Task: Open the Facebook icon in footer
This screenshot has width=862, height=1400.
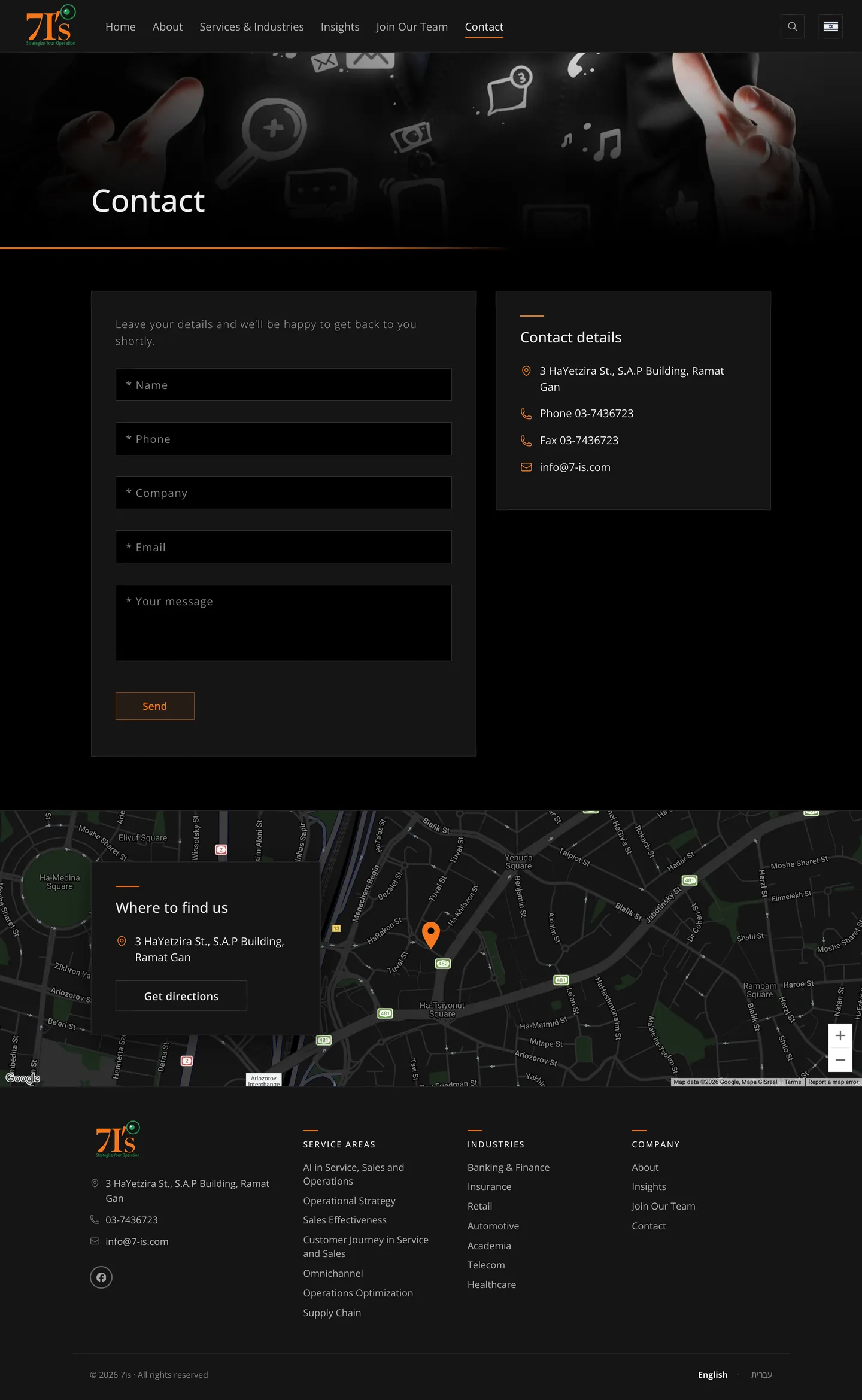Action: coord(101,1277)
